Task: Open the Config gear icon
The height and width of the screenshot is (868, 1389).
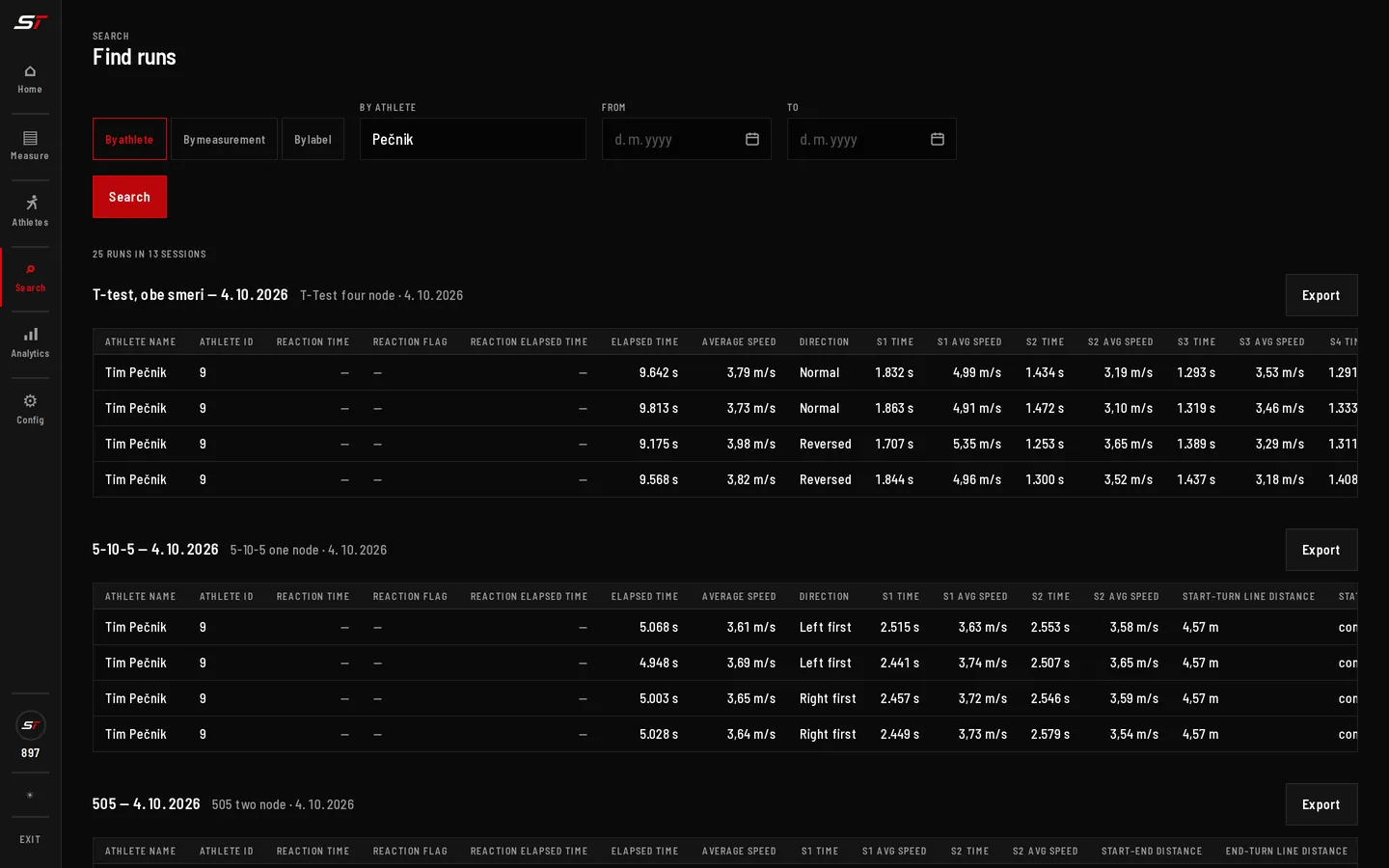Action: point(30,400)
